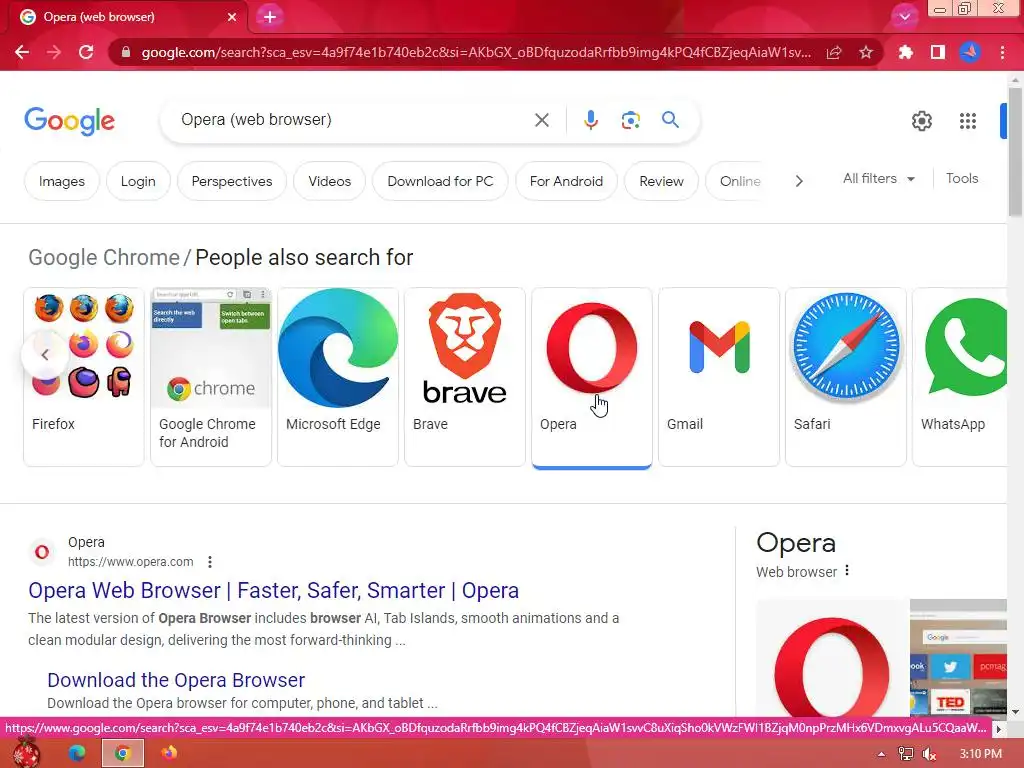Viewport: 1024px width, 768px height.
Task: Click the https://www.opera.com URL
Action: (131, 562)
